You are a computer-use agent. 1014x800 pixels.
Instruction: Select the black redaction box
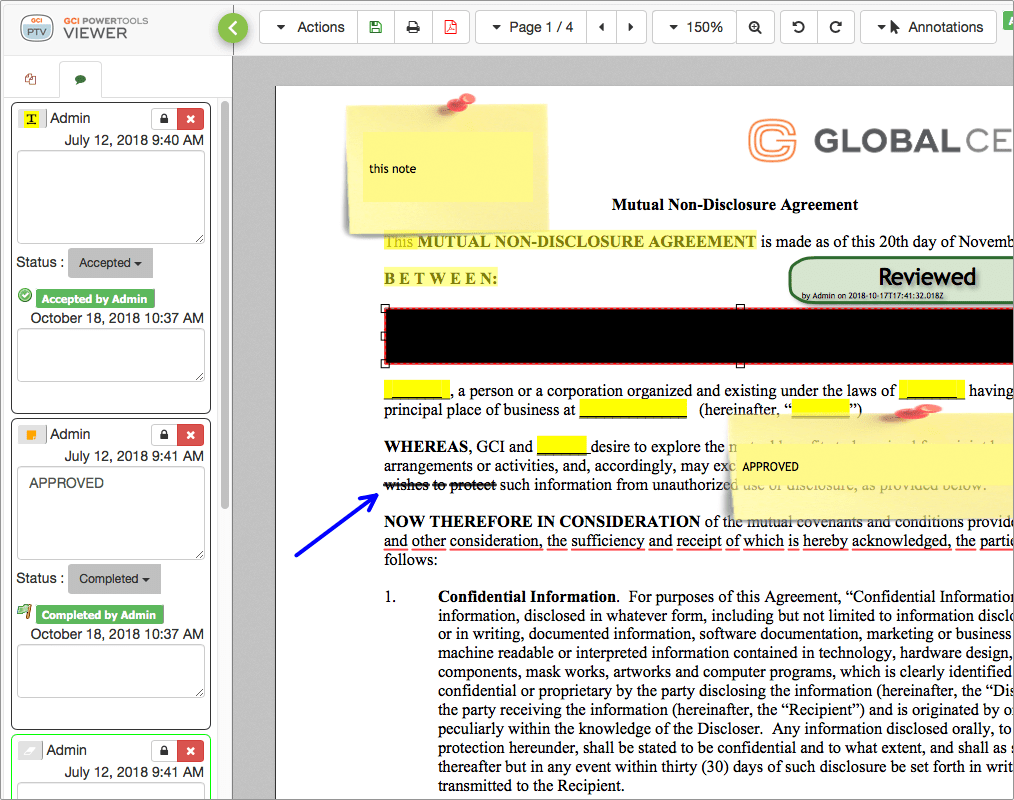[699, 336]
